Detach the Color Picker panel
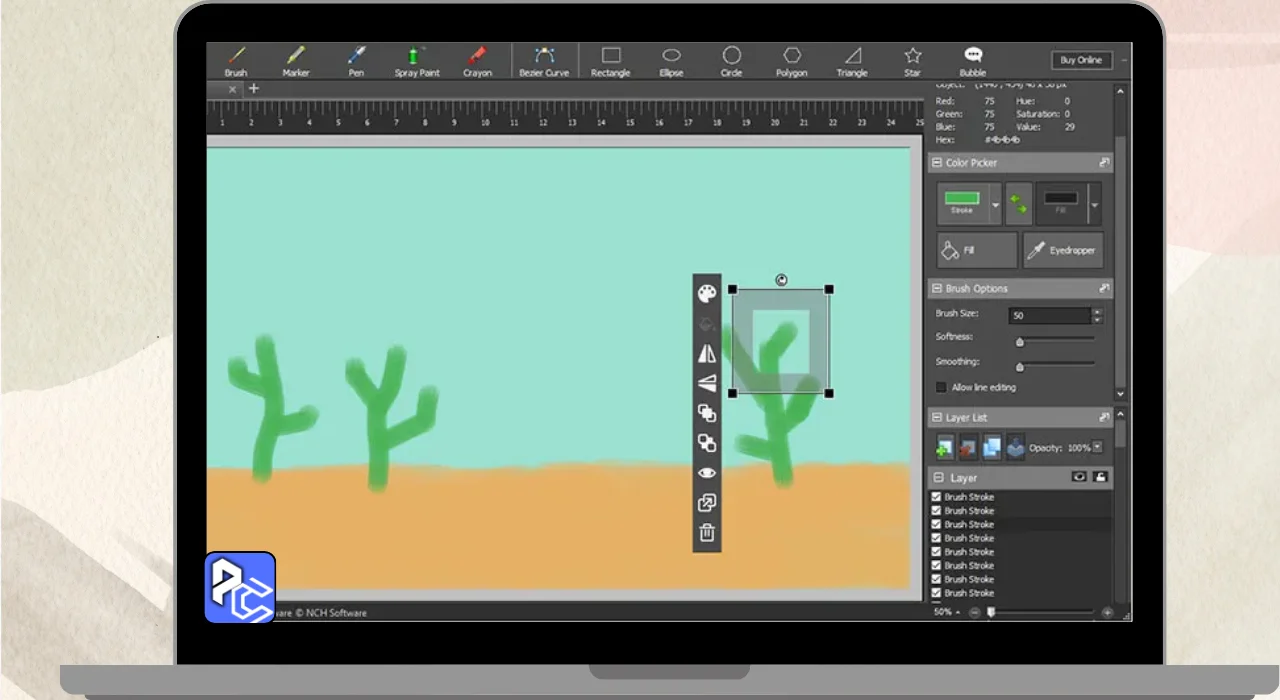Image resolution: width=1280 pixels, height=700 pixels. click(x=1104, y=162)
